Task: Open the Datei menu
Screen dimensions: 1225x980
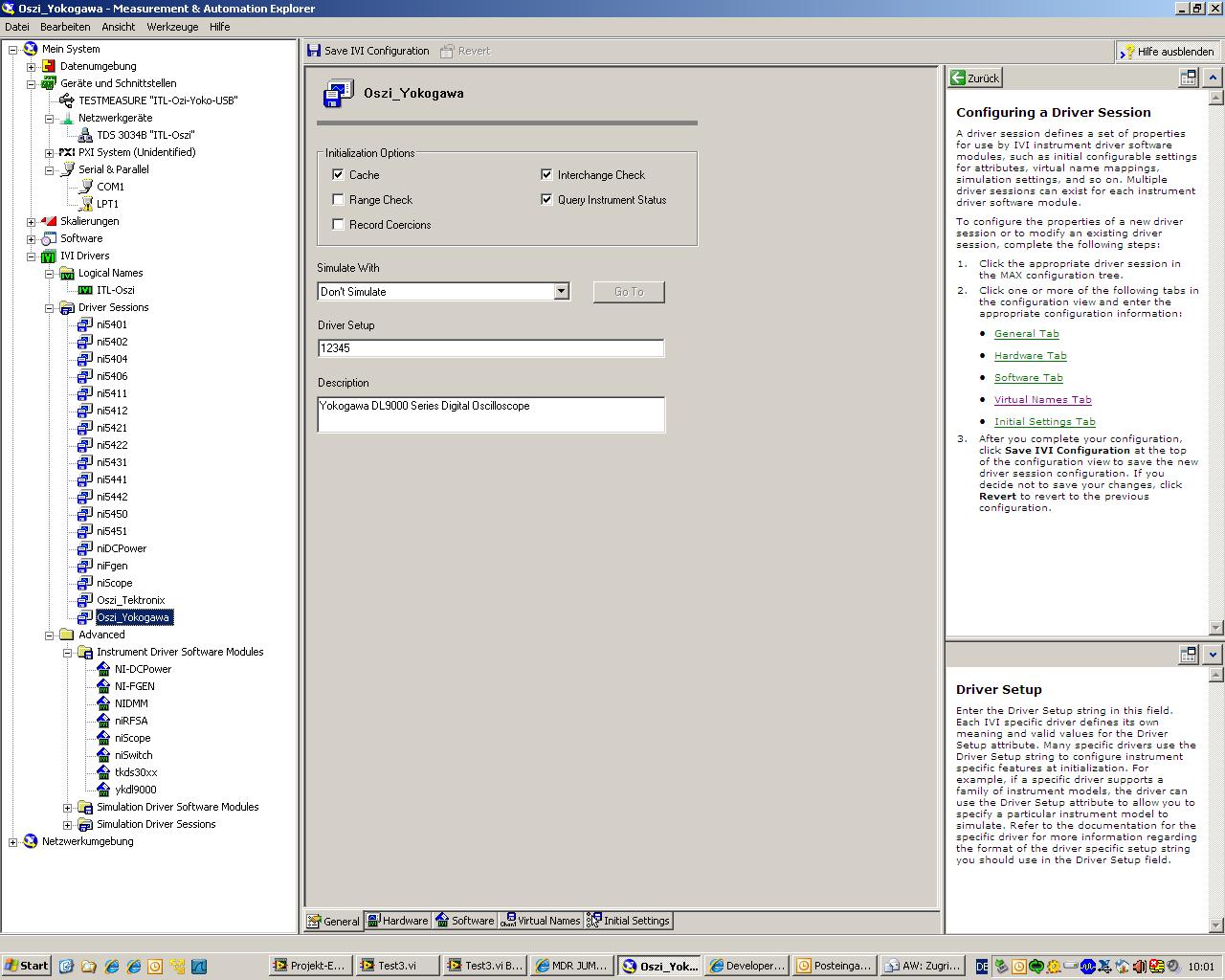Action: pyautogui.click(x=17, y=27)
